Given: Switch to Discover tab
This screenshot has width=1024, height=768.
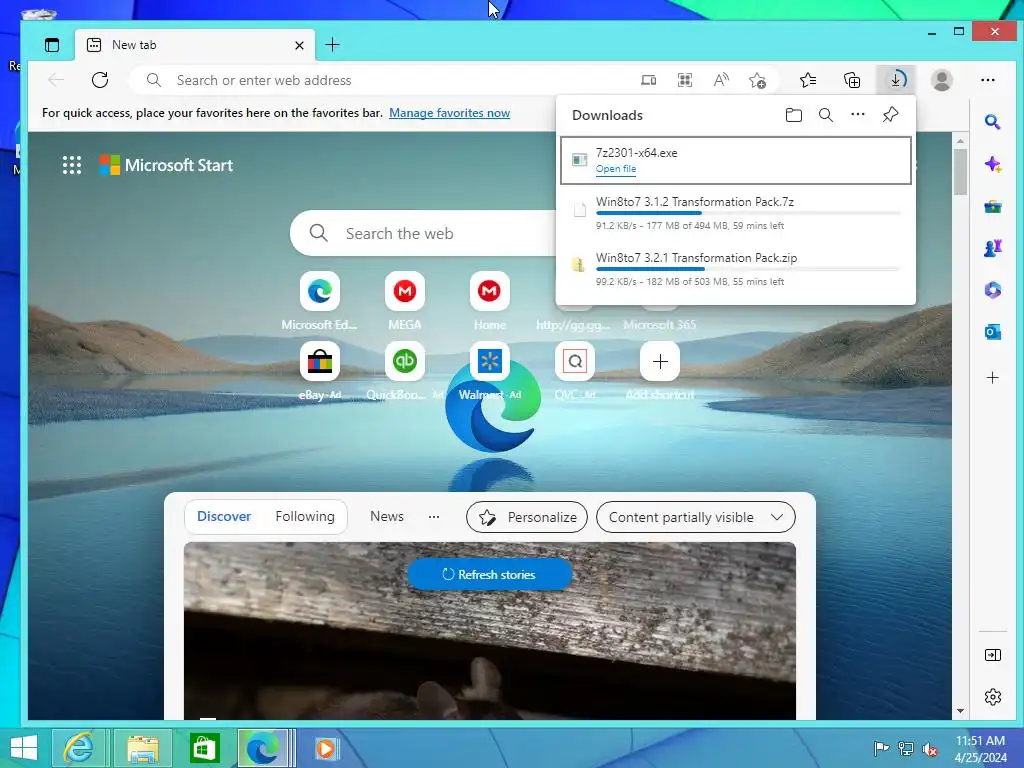Looking at the screenshot, I should pos(224,517).
